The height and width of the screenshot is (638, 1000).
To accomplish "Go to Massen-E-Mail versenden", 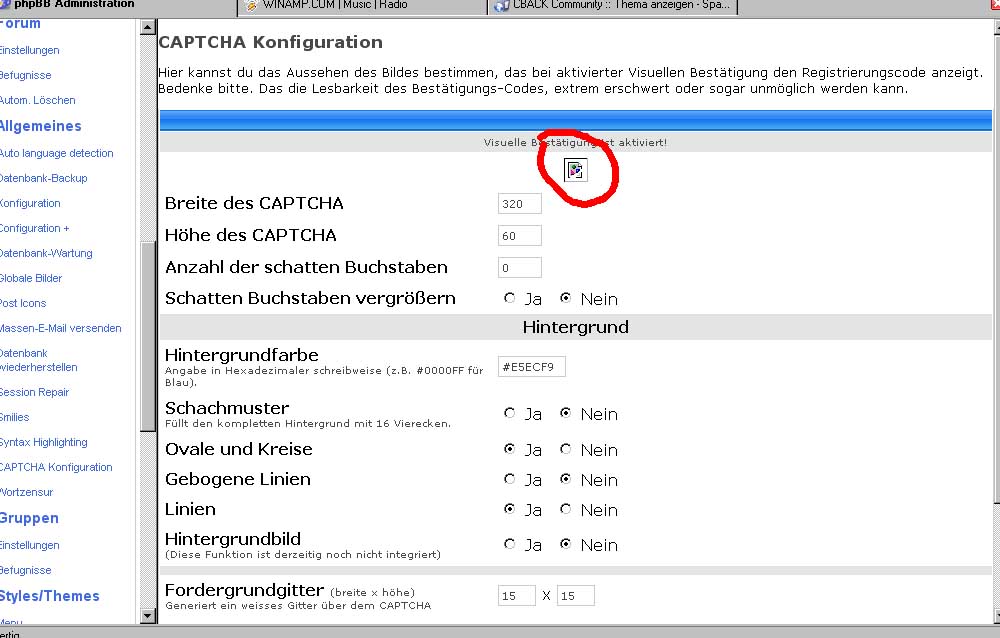I will point(60,328).
